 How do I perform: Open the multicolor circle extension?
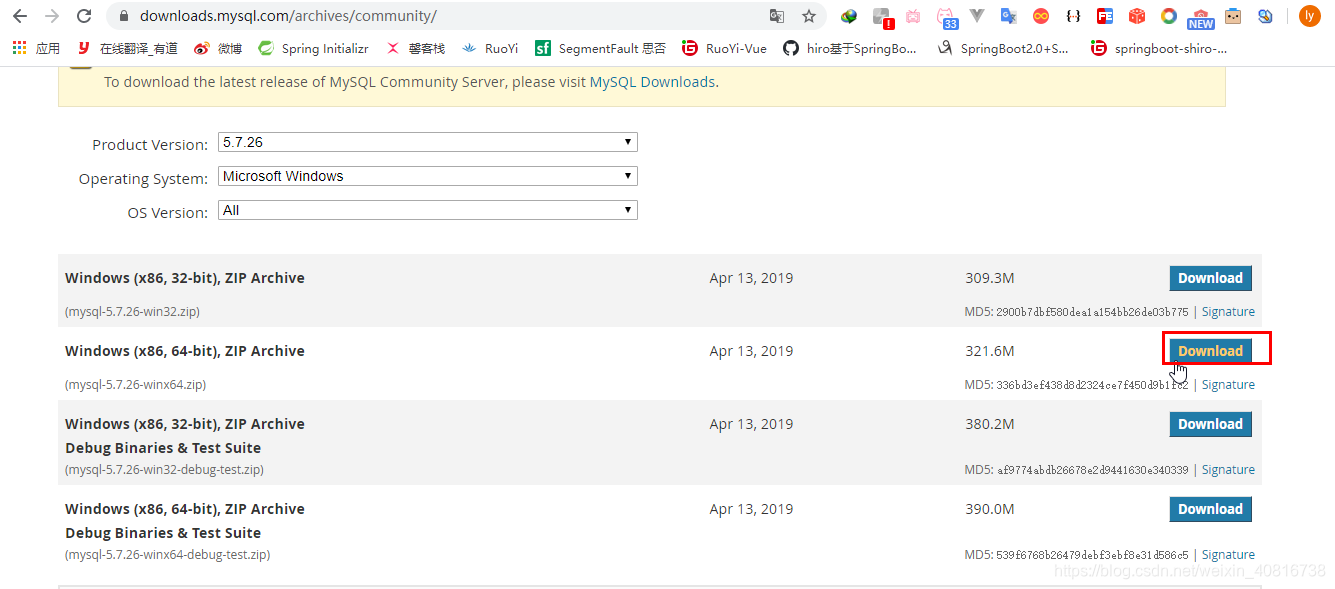[1169, 16]
